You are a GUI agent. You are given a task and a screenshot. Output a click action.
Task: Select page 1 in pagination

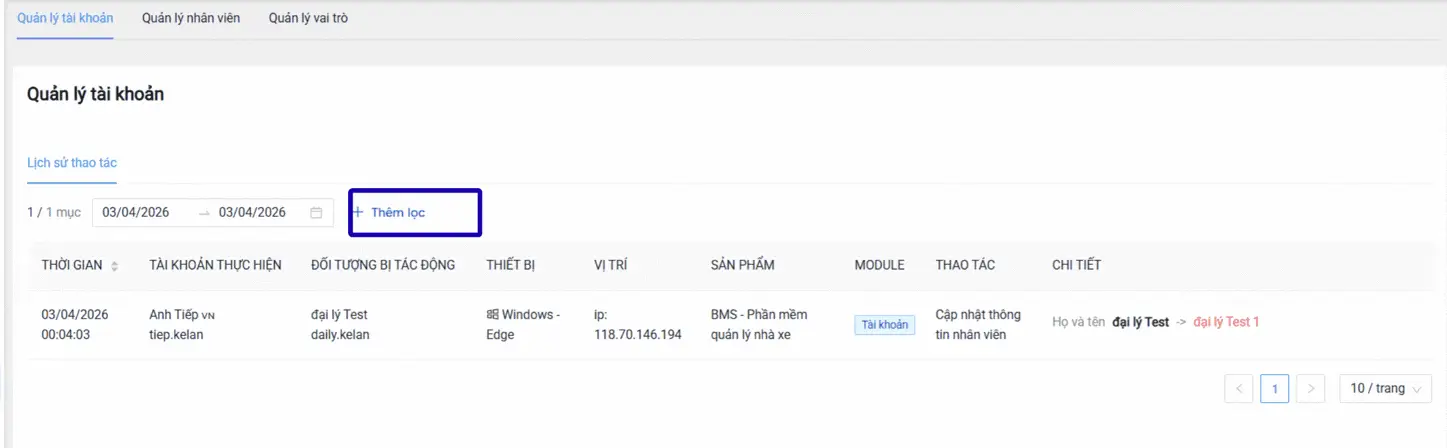click(1274, 389)
